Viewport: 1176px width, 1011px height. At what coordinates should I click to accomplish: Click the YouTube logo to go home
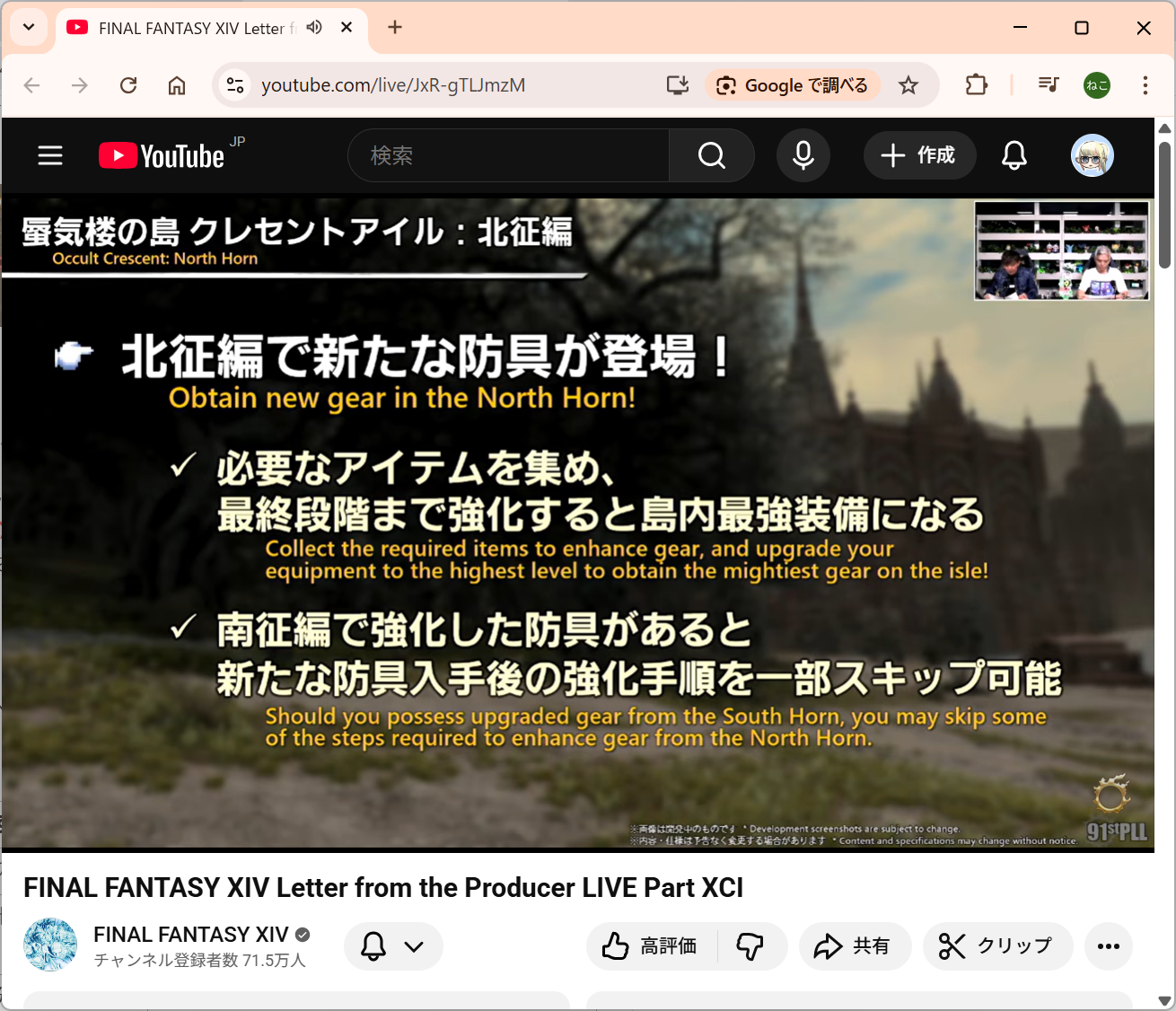162,155
